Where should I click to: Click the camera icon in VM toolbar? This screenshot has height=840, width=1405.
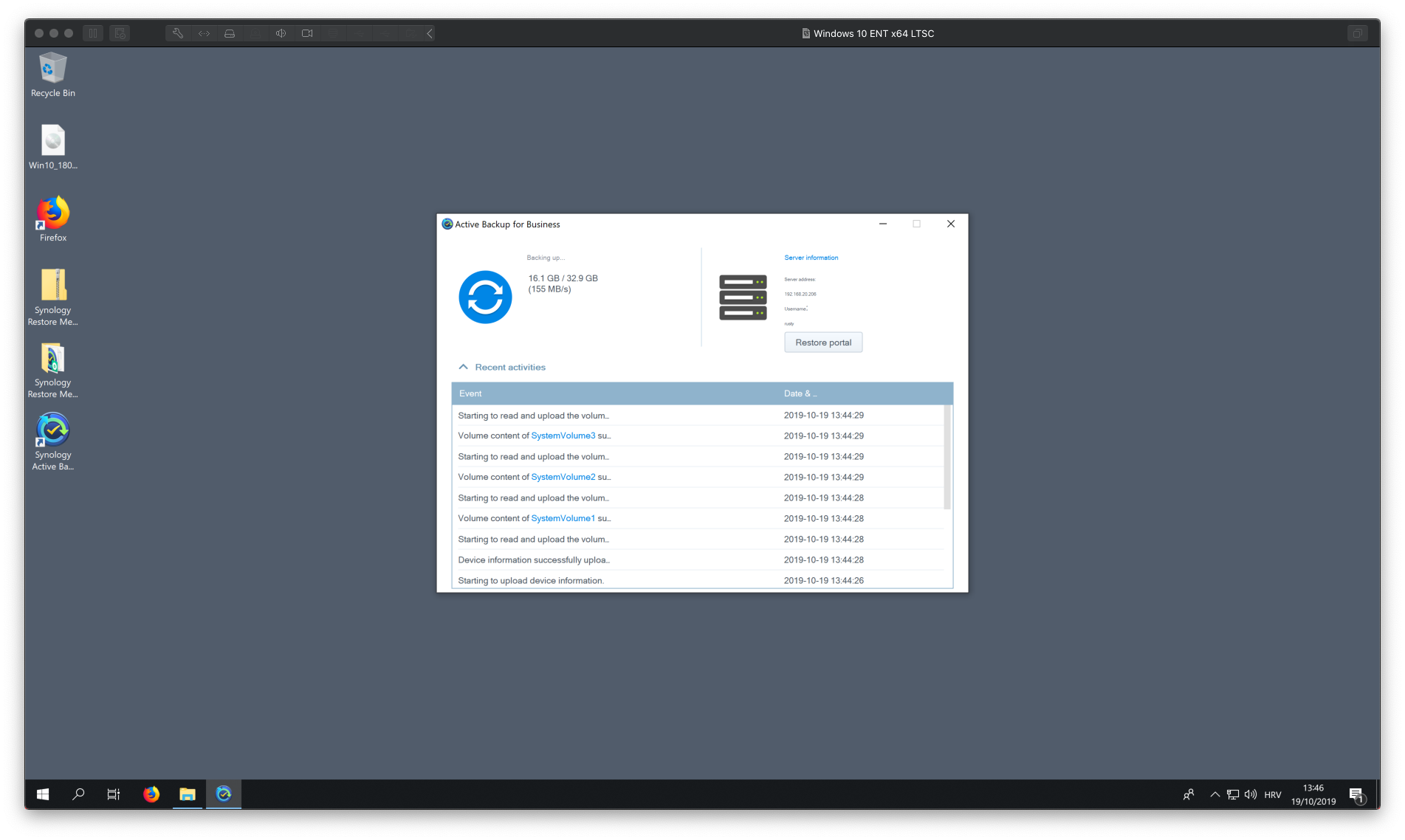(x=307, y=33)
